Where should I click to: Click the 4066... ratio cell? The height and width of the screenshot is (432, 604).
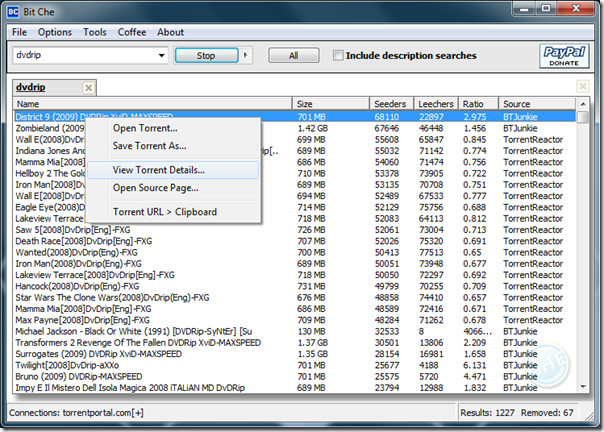tap(477, 331)
